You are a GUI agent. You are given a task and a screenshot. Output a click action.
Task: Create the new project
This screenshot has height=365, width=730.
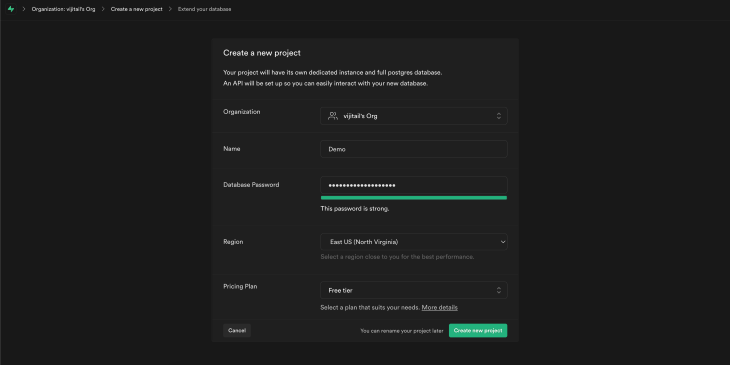point(478,331)
